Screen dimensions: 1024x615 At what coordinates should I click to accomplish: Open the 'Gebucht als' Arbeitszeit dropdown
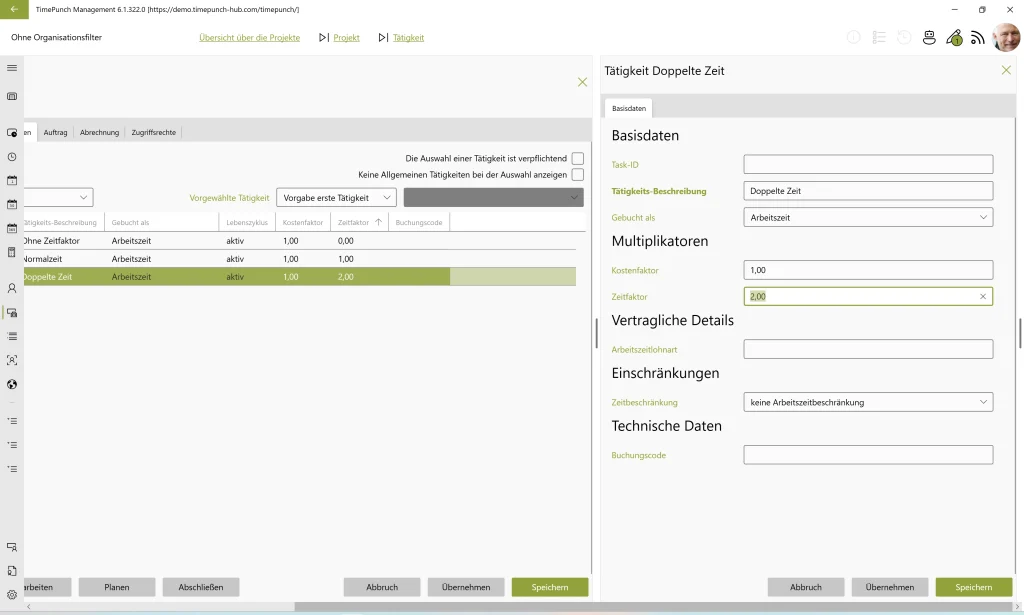pos(868,217)
